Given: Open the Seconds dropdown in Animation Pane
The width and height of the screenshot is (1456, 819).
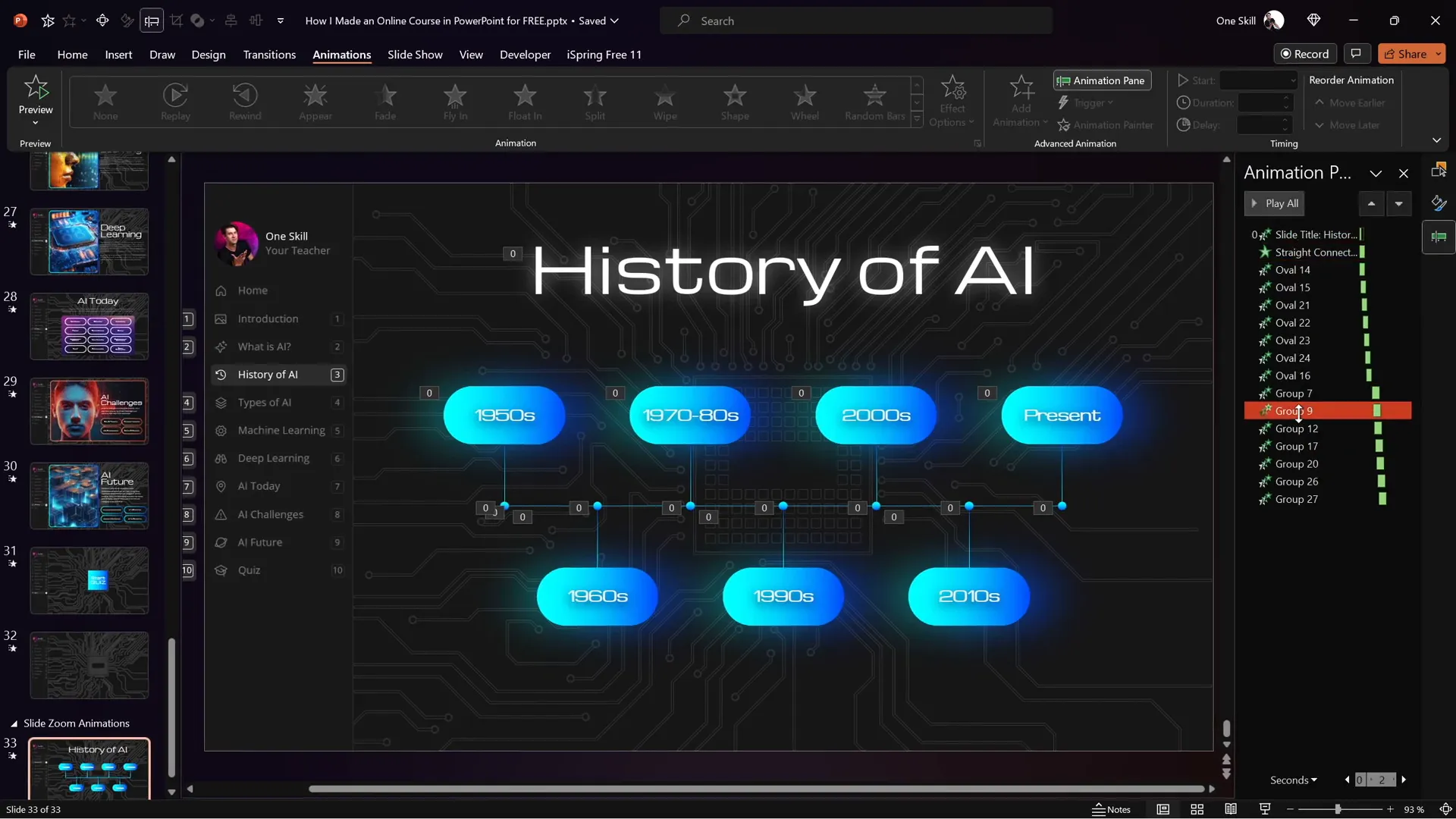Looking at the screenshot, I should coord(1293,780).
